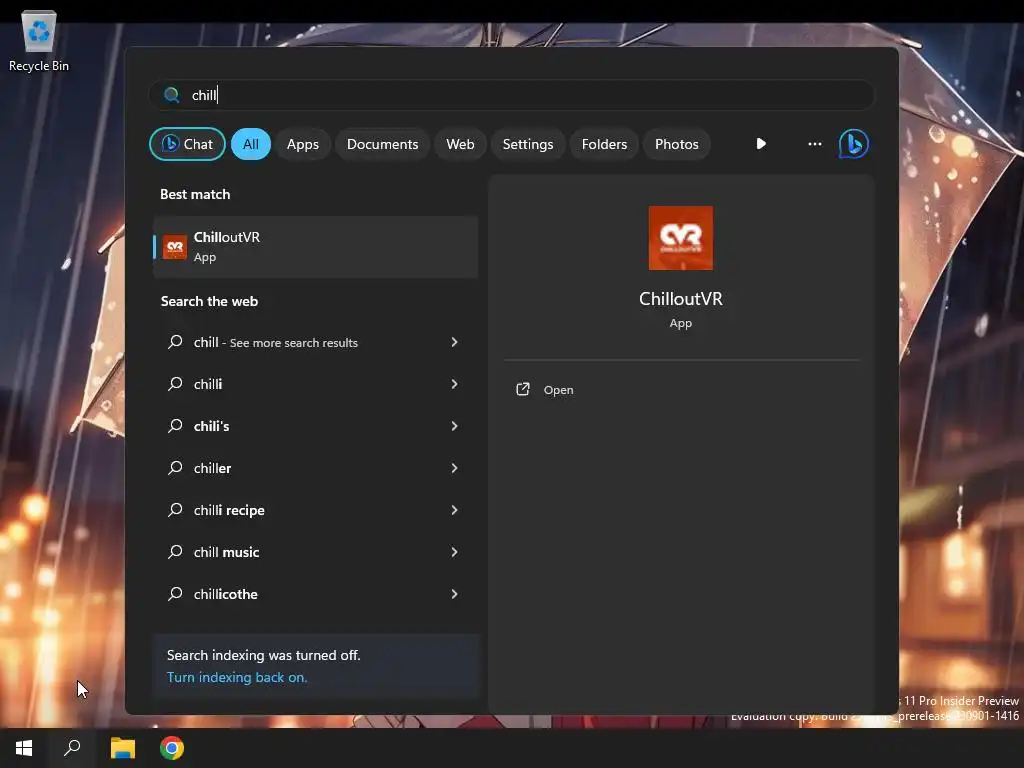Image resolution: width=1024 pixels, height=768 pixels.
Task: Switch to the Folders filter tab
Action: [604, 144]
